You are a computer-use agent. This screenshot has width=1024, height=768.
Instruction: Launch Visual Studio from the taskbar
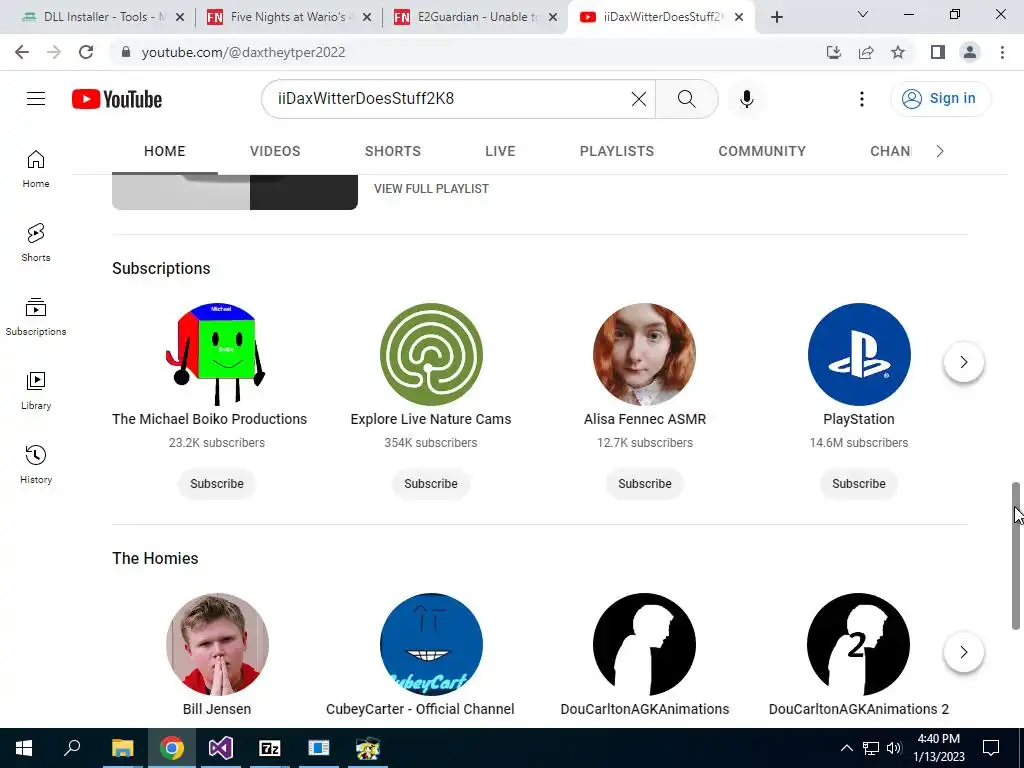(221, 748)
